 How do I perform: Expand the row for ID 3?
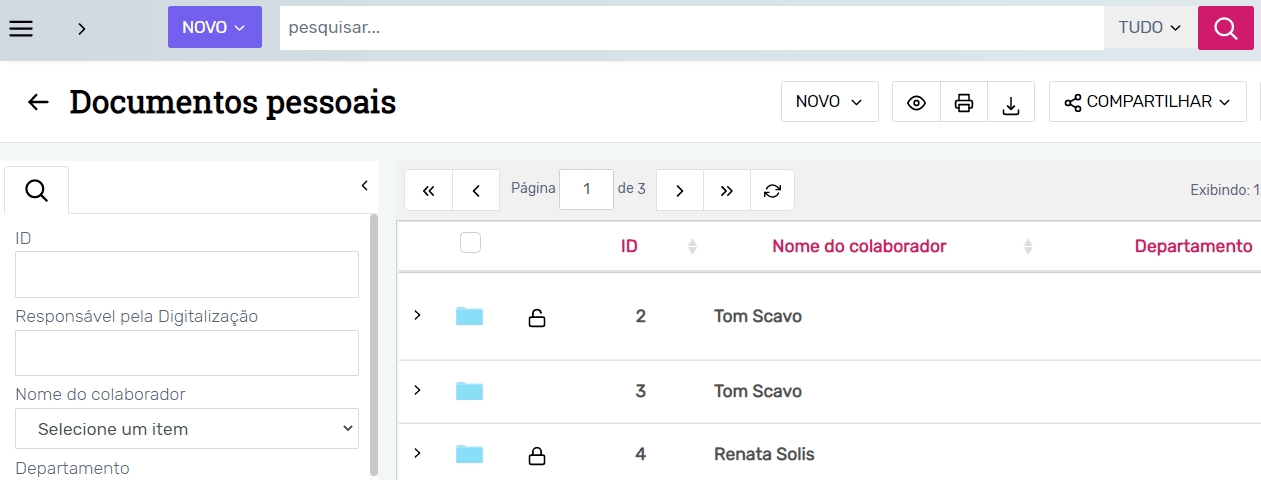417,389
